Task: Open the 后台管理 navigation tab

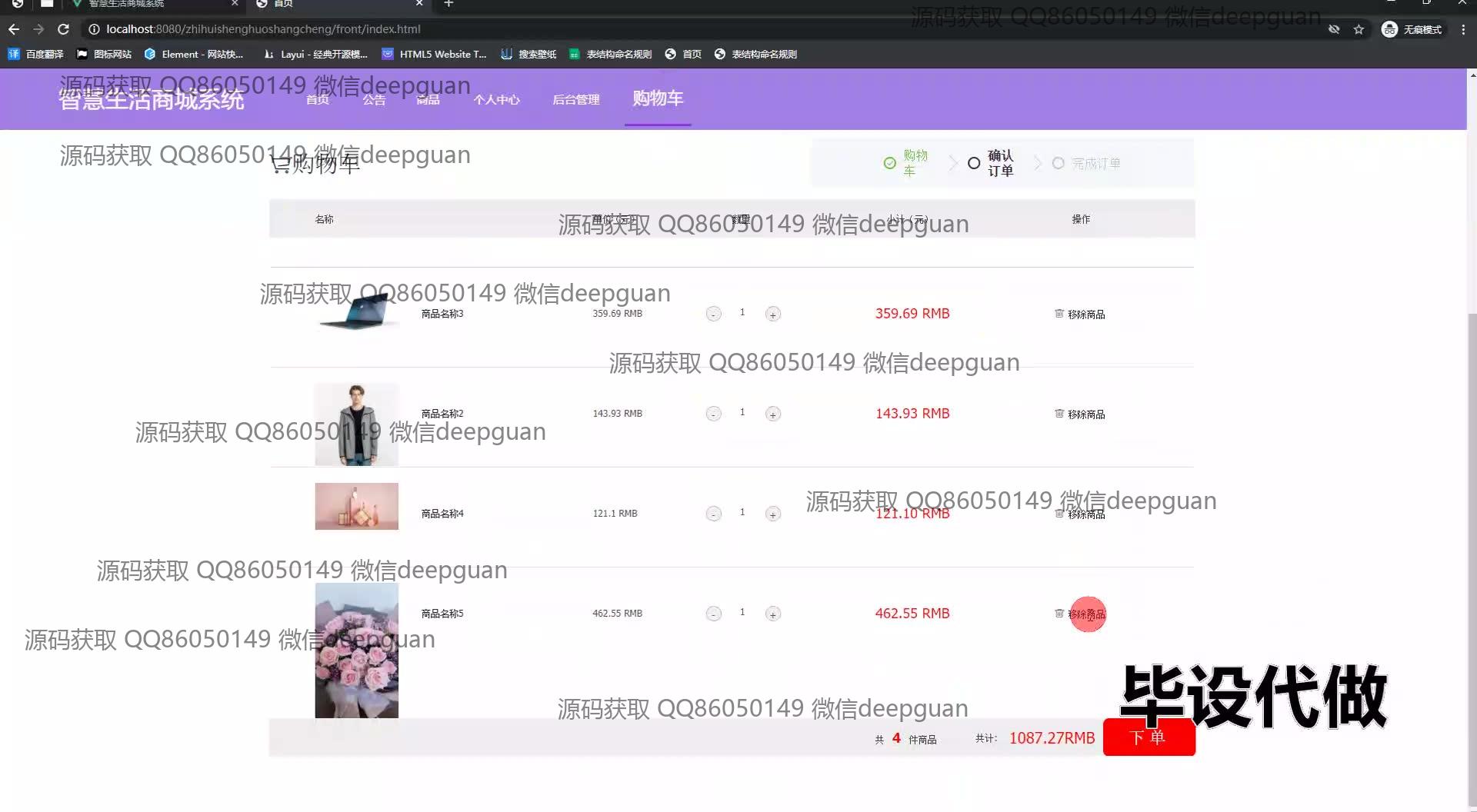Action: [575, 99]
